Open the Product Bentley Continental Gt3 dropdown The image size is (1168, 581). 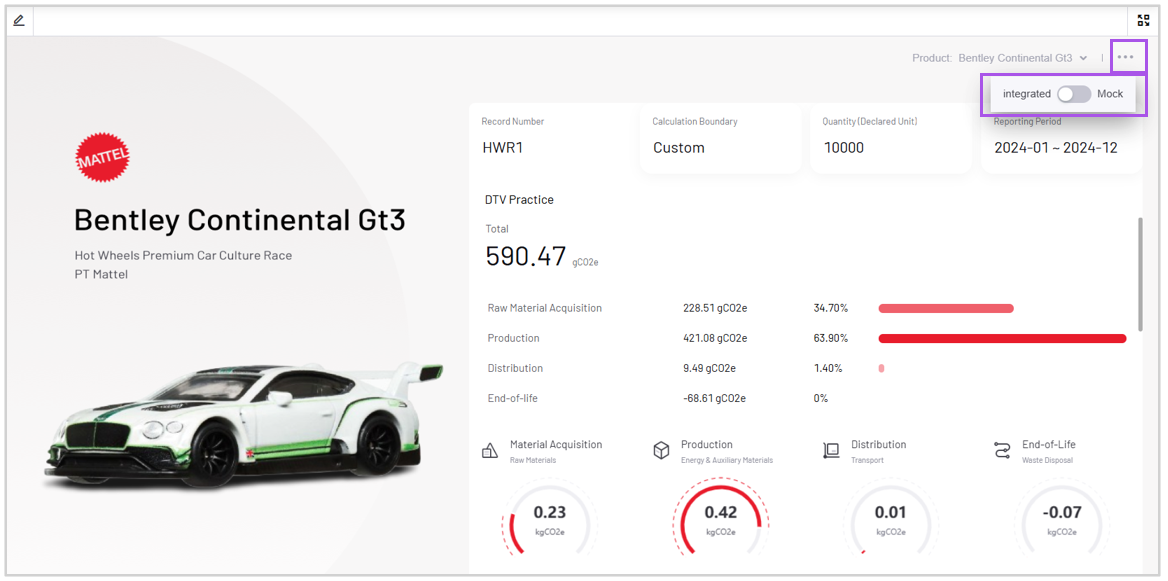(1022, 58)
